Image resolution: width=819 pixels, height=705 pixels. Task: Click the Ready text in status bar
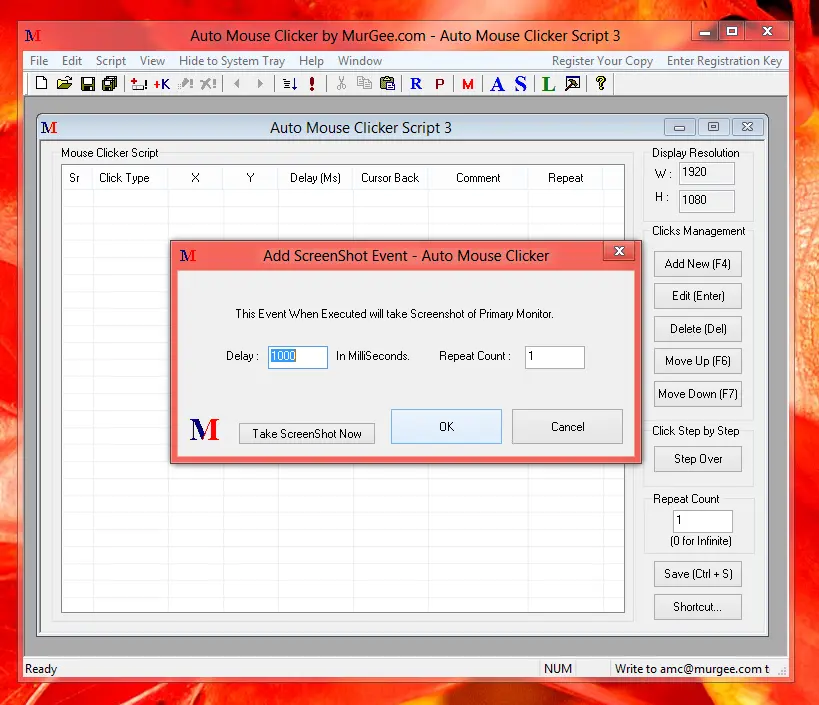[41, 669]
